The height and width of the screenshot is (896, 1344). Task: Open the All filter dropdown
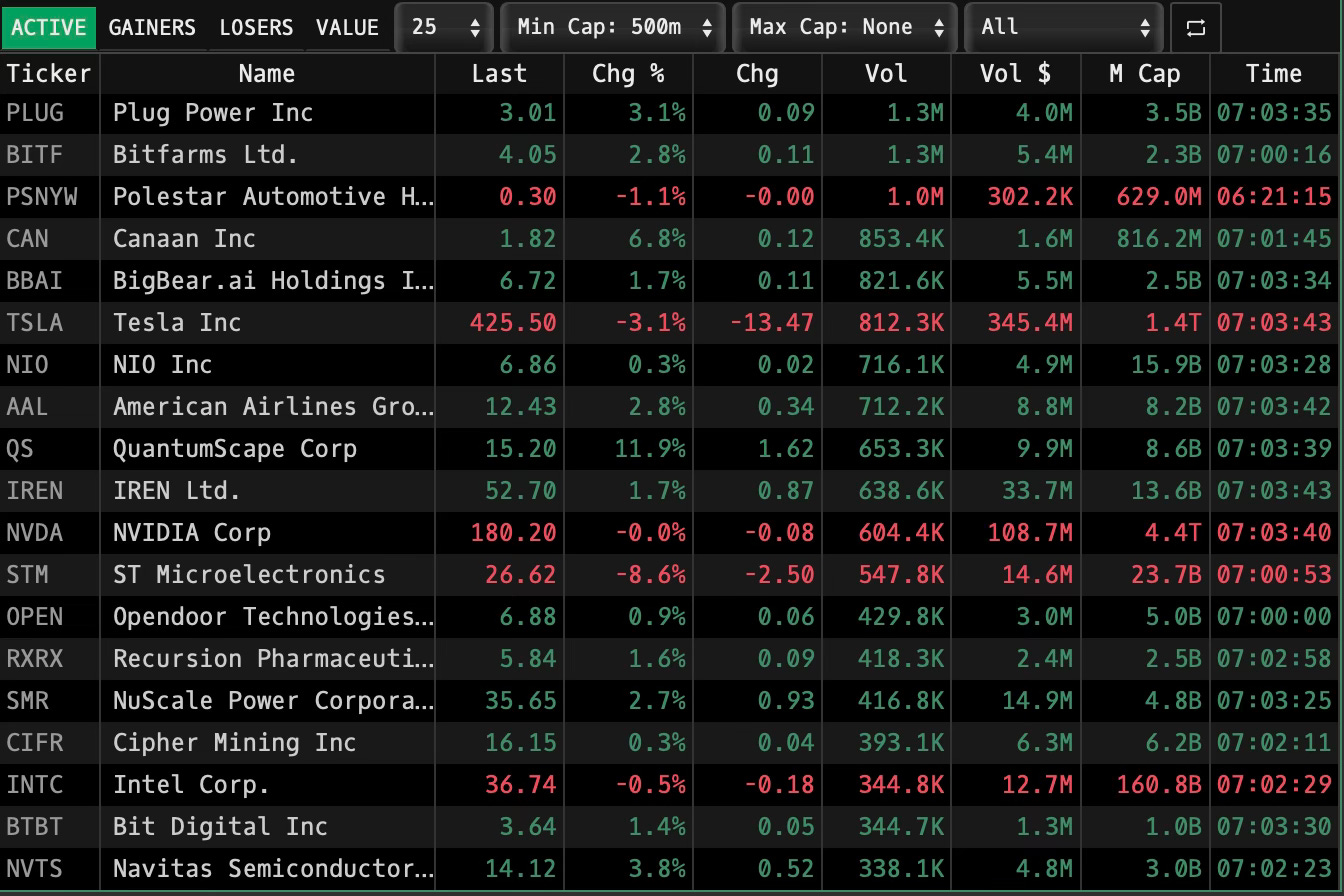(x=1064, y=27)
